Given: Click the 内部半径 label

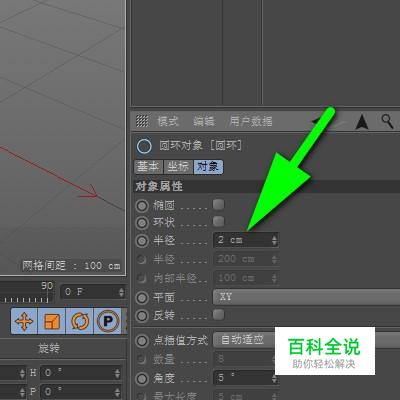Looking at the screenshot, I should (176, 278).
